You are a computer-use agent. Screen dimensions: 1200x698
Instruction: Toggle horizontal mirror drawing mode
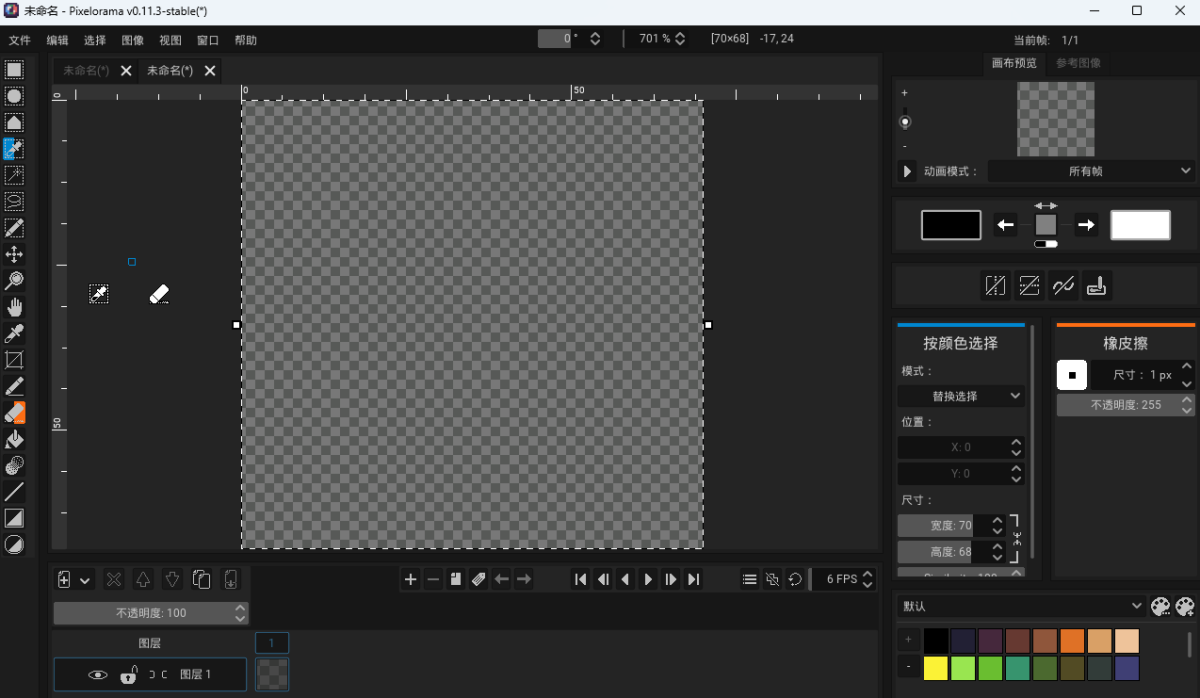click(995, 287)
